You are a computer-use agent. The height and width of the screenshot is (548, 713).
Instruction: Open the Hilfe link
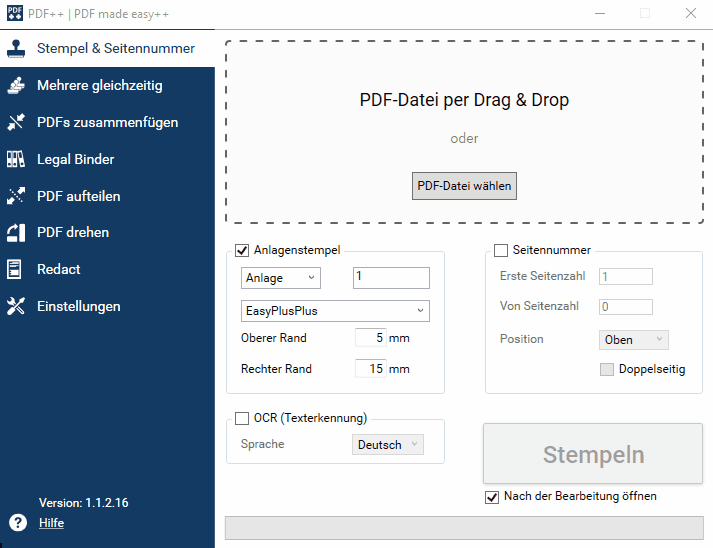(x=51, y=523)
